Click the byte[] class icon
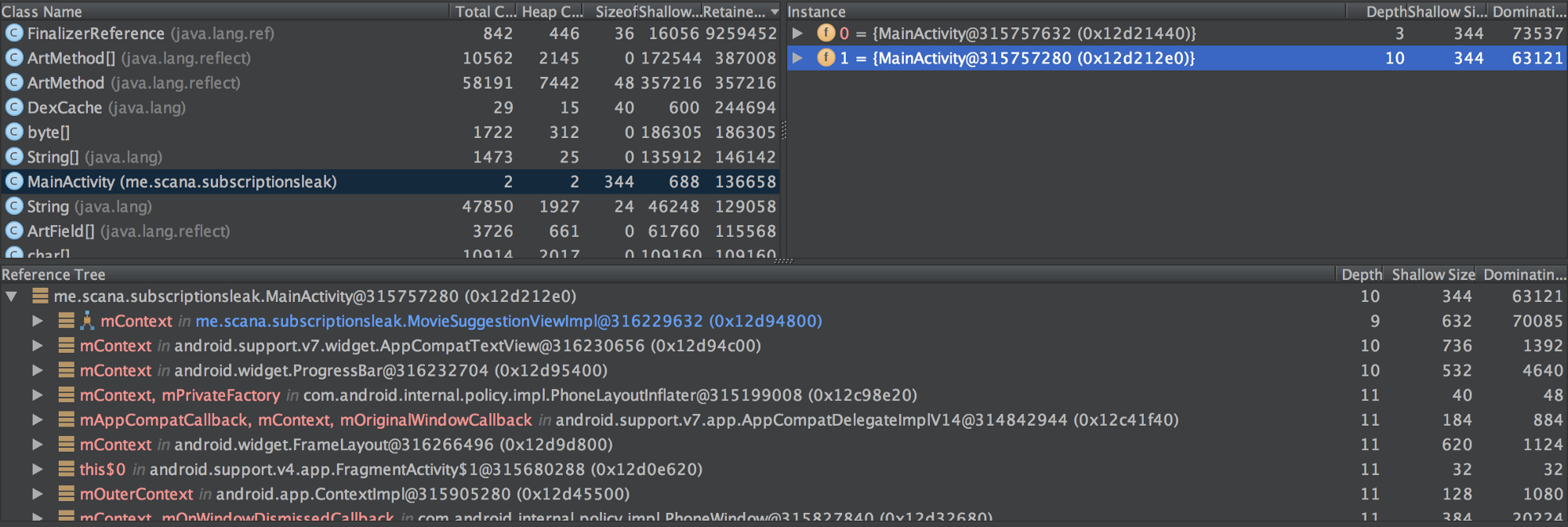 14,133
